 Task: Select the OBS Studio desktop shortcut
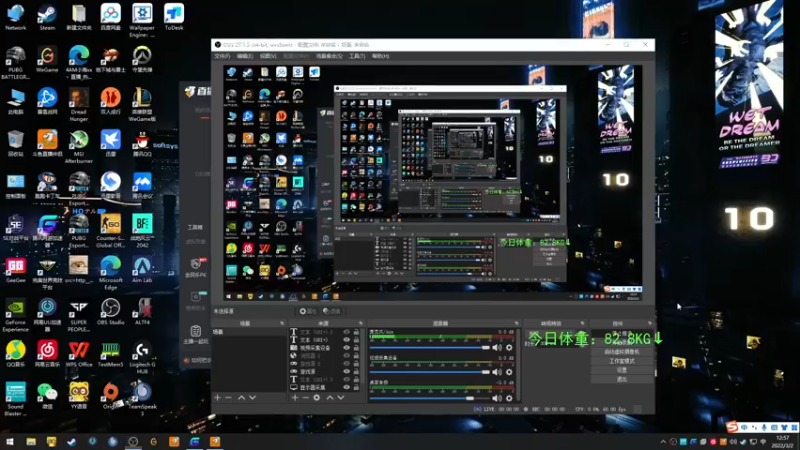pyautogui.click(x=110, y=311)
